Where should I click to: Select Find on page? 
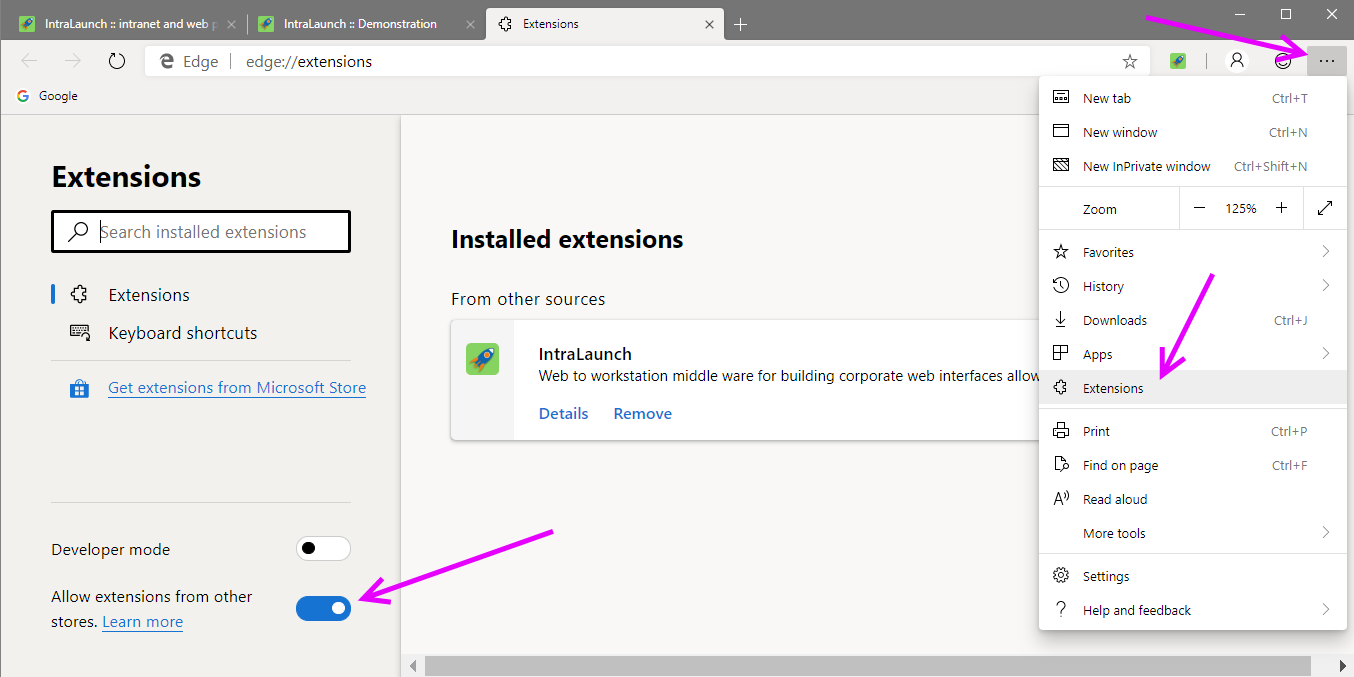pyautogui.click(x=1193, y=465)
